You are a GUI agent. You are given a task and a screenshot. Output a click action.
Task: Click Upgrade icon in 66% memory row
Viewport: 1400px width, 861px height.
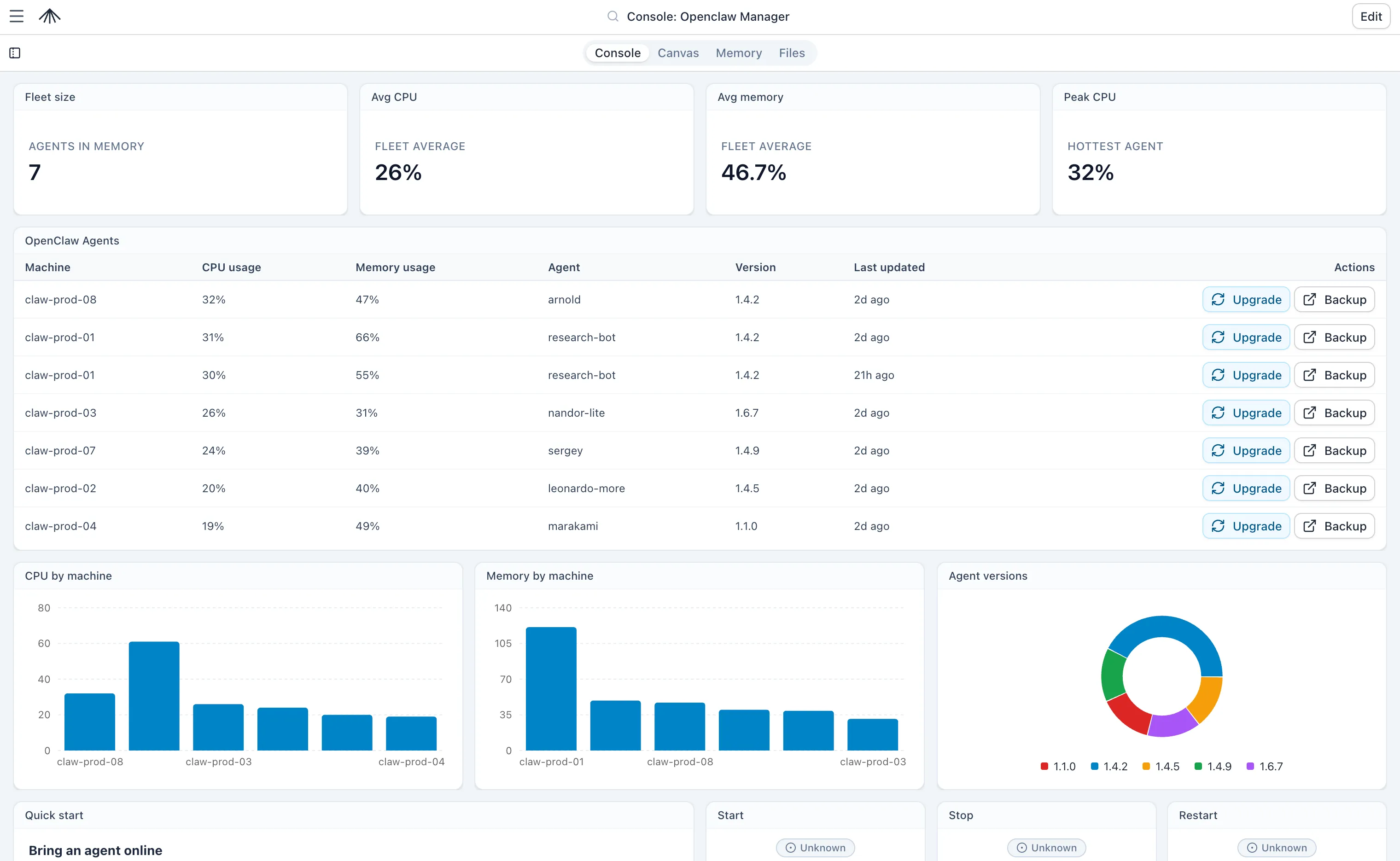pos(1218,337)
